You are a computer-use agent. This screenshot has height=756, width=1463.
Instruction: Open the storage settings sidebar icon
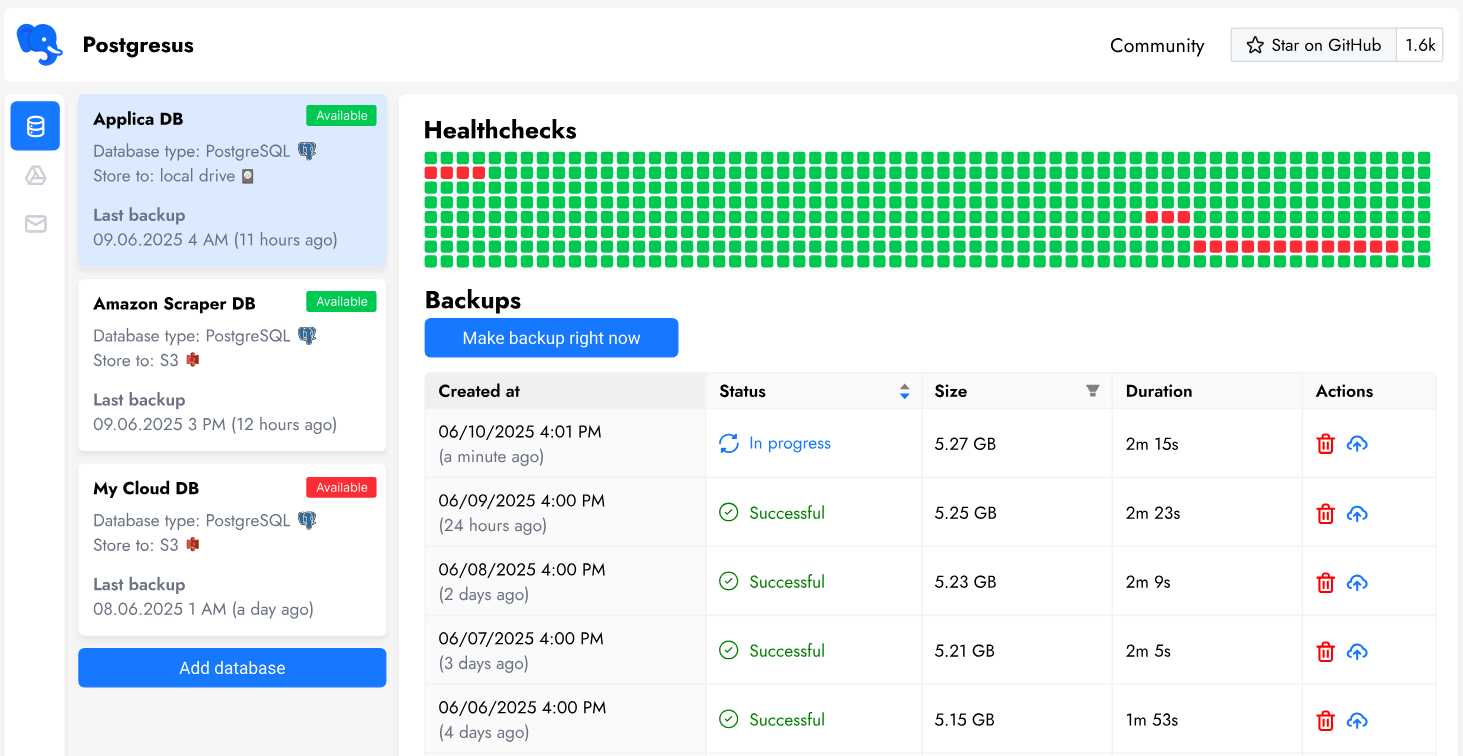click(35, 175)
